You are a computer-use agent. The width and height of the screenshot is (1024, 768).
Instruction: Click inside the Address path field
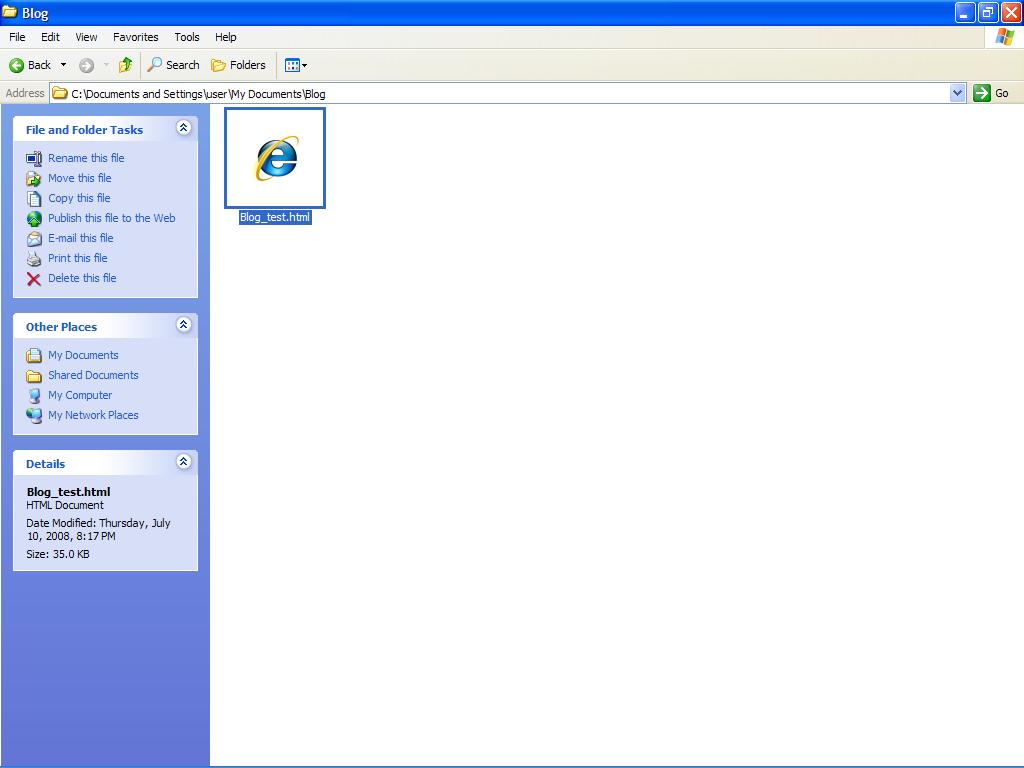click(509, 93)
